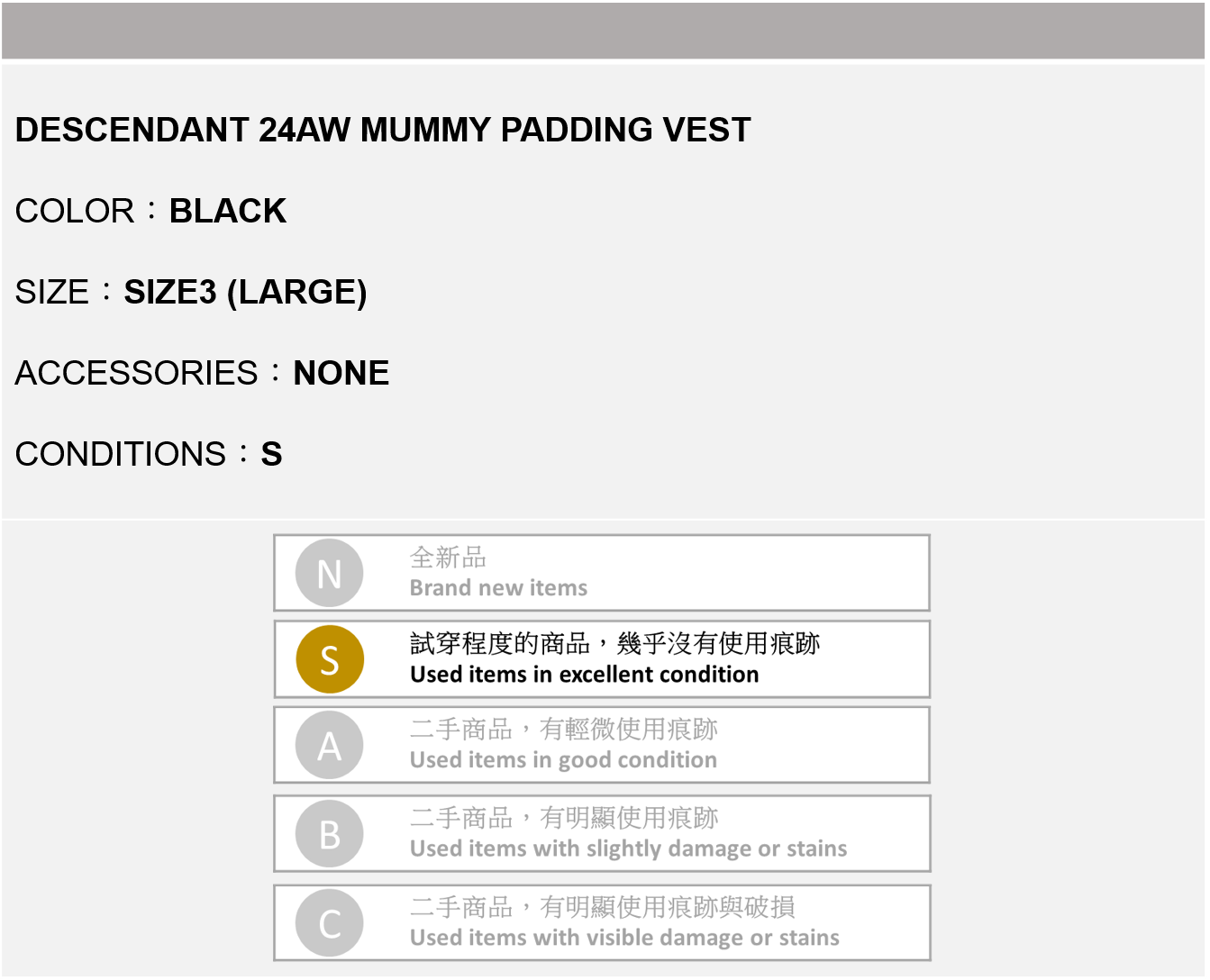Click the ACCESSORIES field label
Image resolution: width=1210 pixels, height=980 pixels.
[137, 373]
